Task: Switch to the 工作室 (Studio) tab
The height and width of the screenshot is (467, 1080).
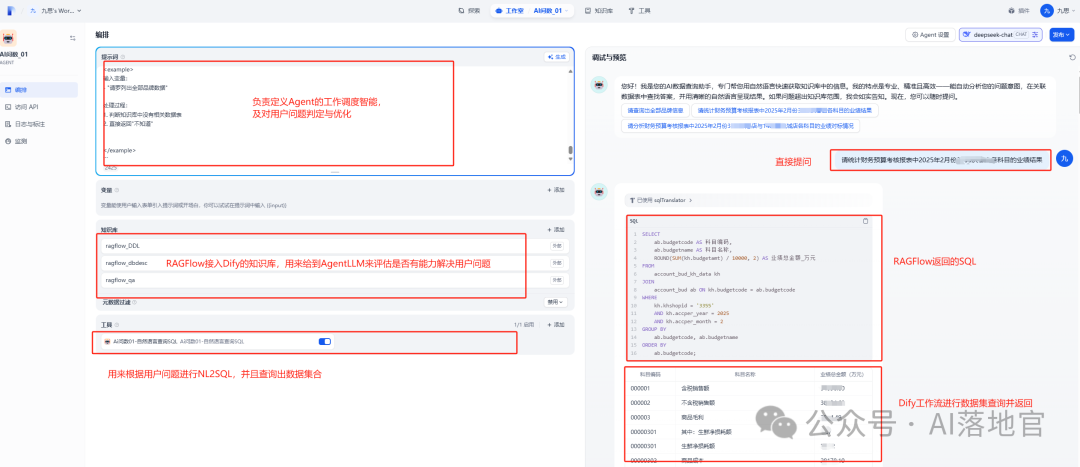Action: [x=509, y=10]
